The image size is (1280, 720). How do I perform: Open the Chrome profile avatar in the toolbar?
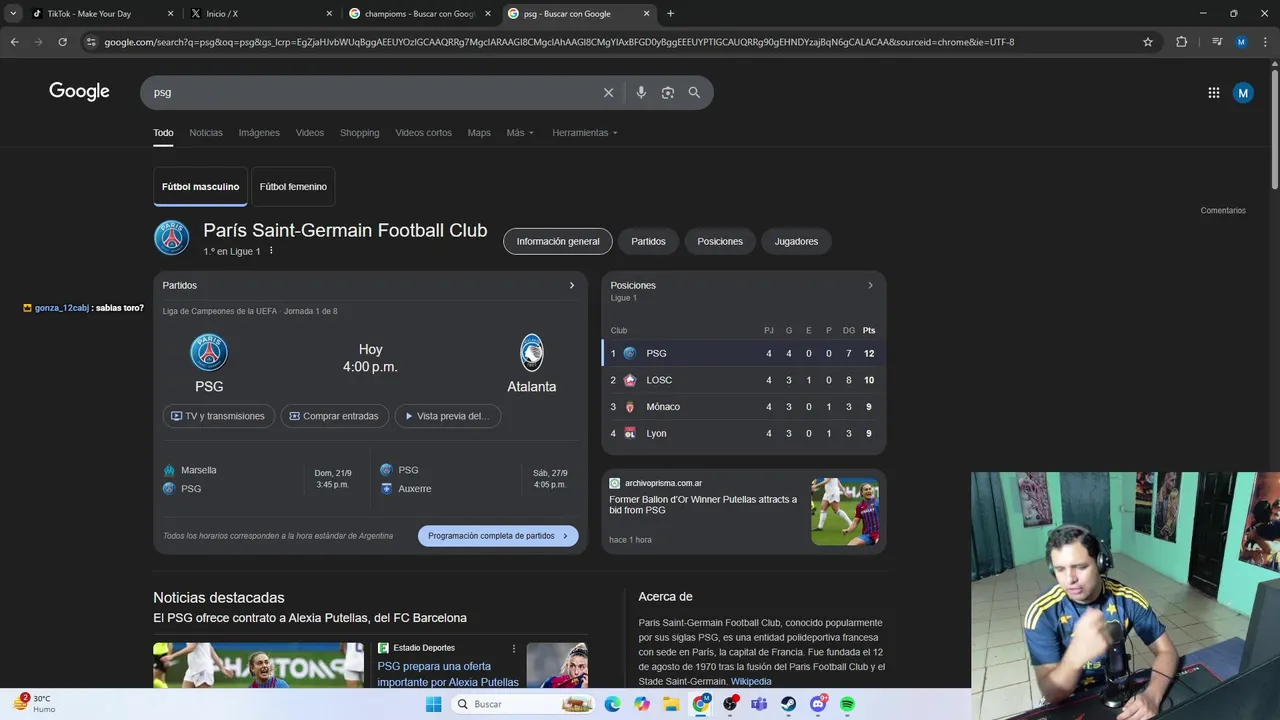click(1241, 42)
